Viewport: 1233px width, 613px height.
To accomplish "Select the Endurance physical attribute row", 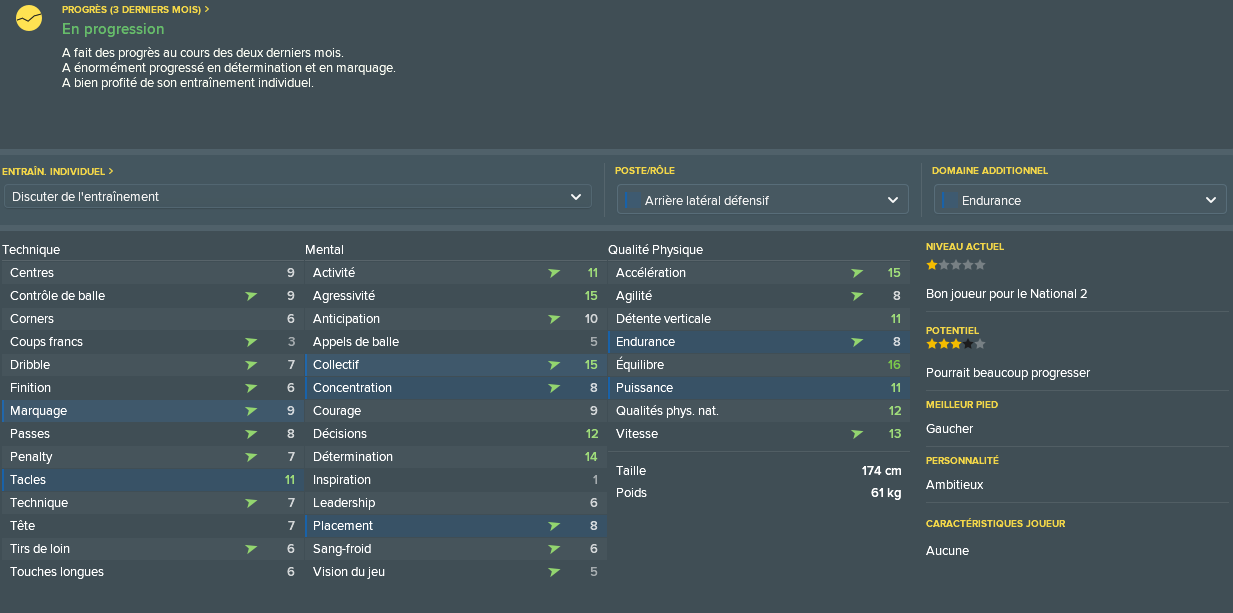I will 756,342.
